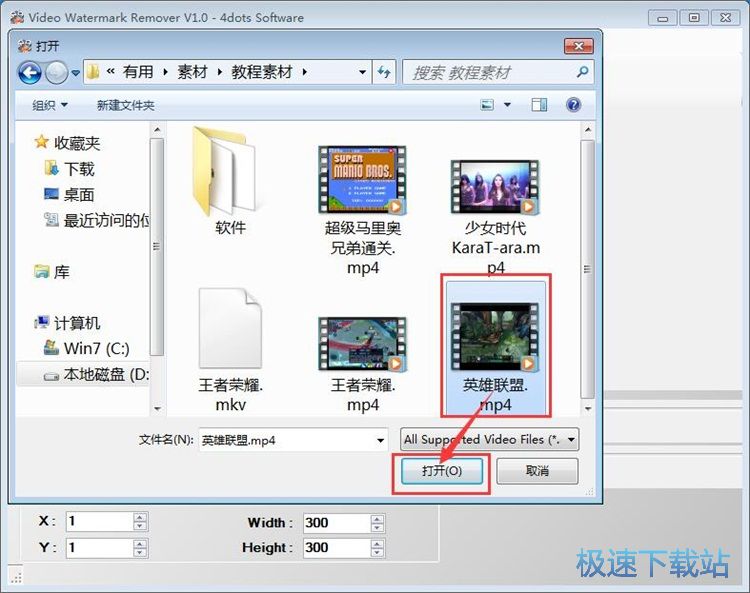Click the folder icon in address bar

(x=93, y=72)
